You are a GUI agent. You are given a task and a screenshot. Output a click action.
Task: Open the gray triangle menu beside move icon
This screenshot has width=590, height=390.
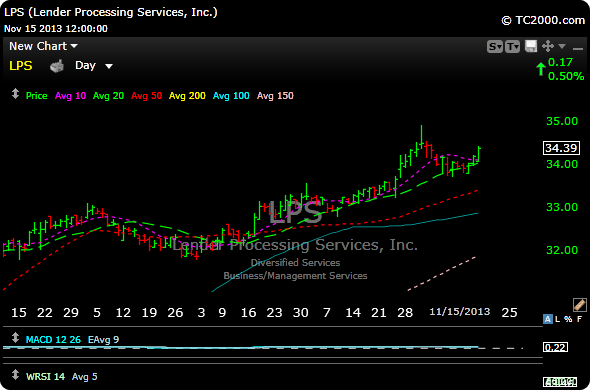[x=562, y=46]
